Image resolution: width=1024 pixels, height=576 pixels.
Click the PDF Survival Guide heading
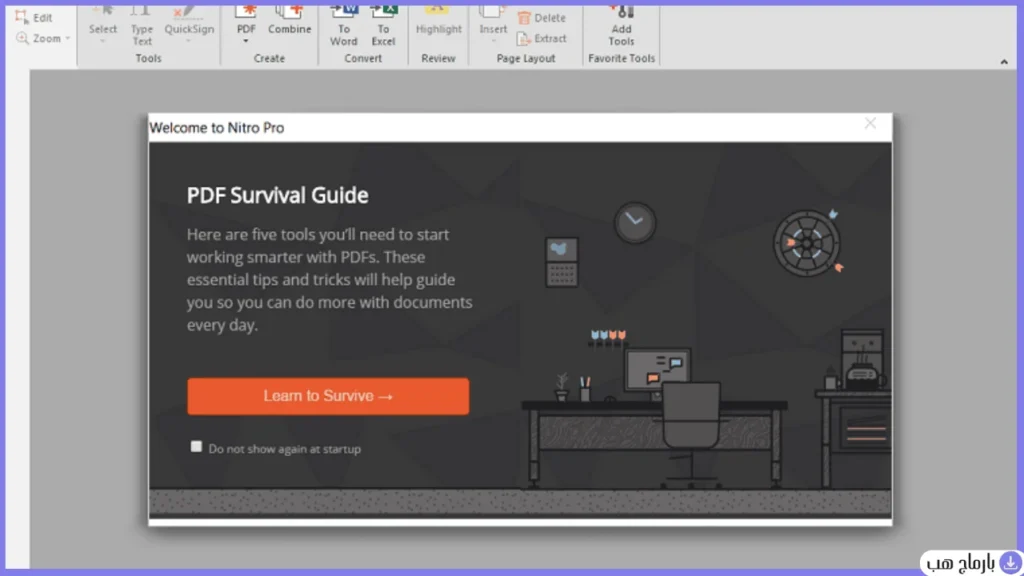click(278, 195)
